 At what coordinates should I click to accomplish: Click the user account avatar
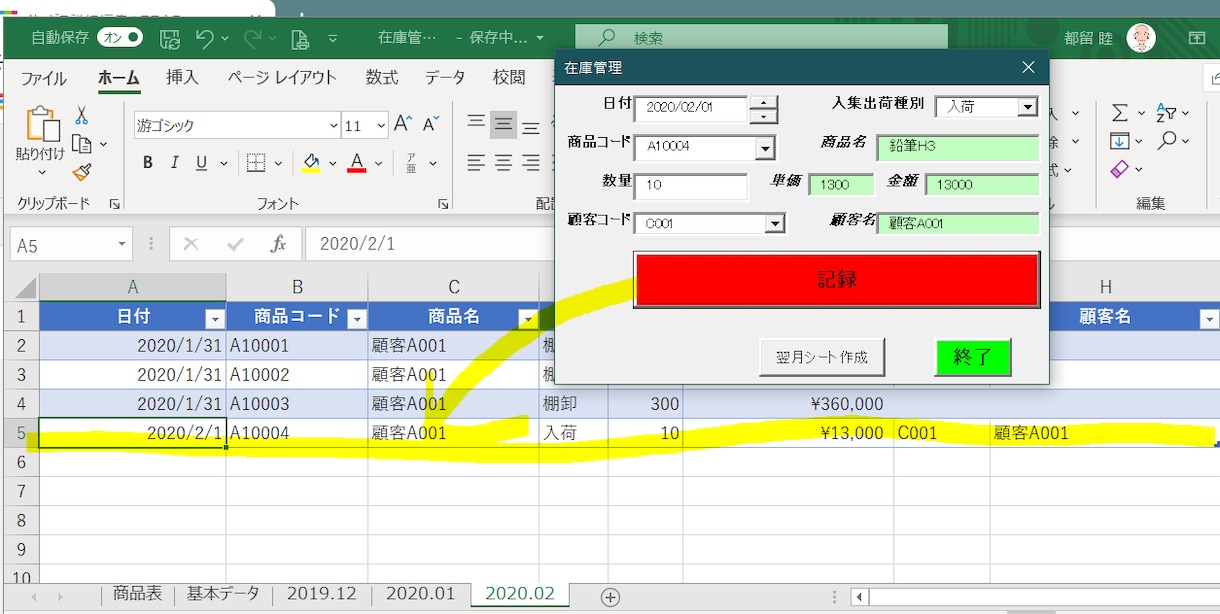[1141, 38]
